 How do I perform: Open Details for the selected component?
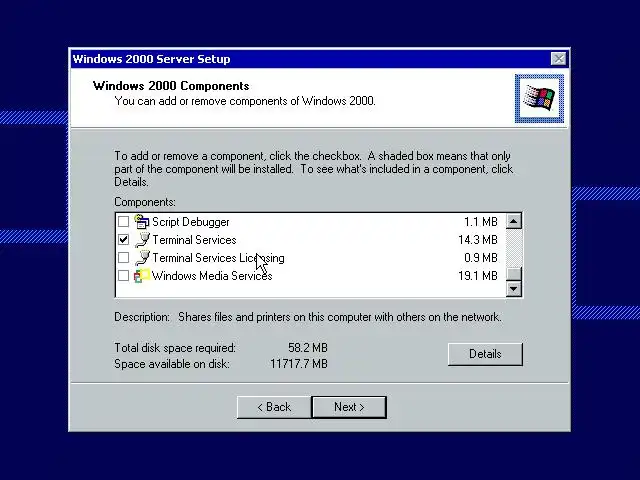(485, 354)
